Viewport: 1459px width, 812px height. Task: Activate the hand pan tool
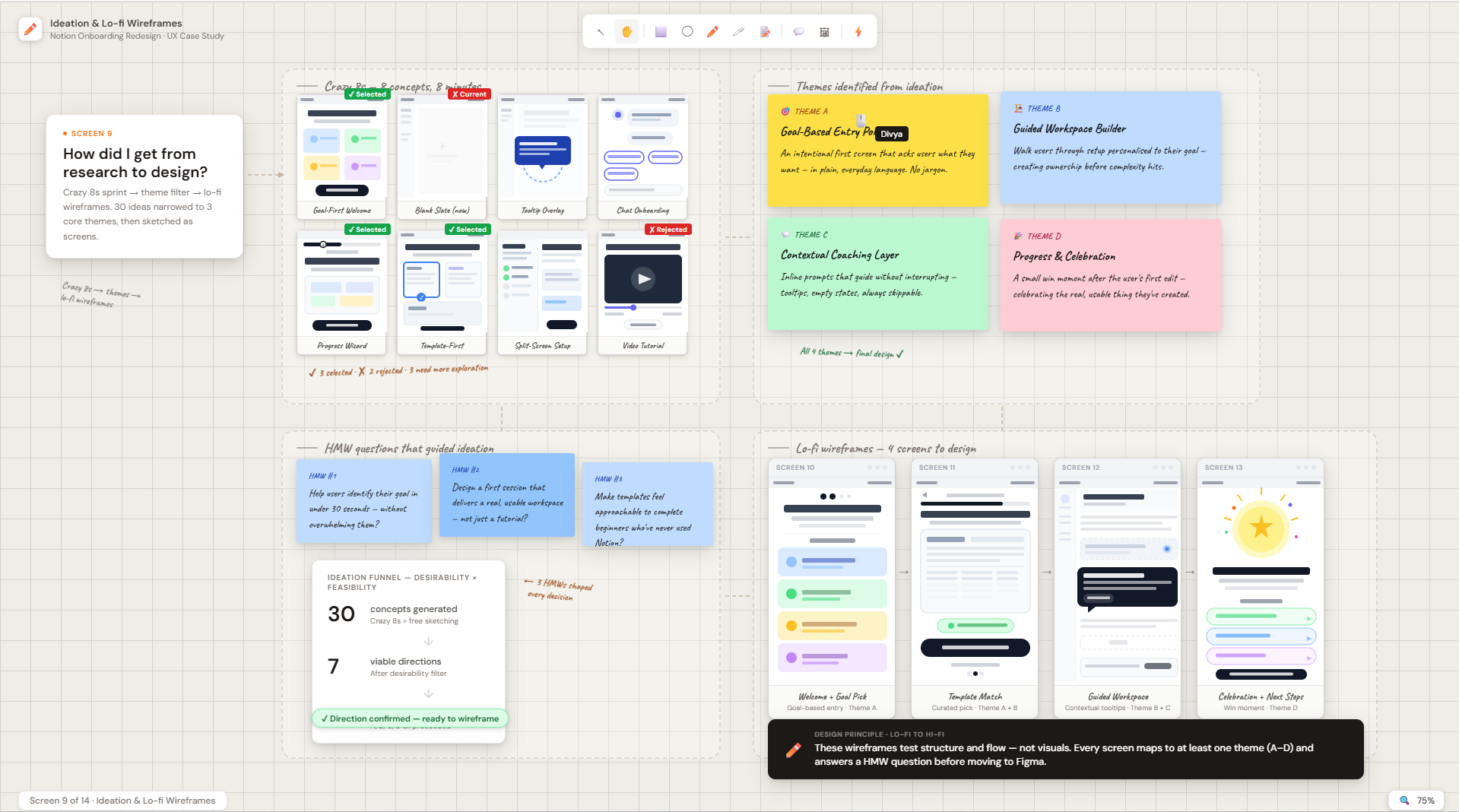click(626, 32)
